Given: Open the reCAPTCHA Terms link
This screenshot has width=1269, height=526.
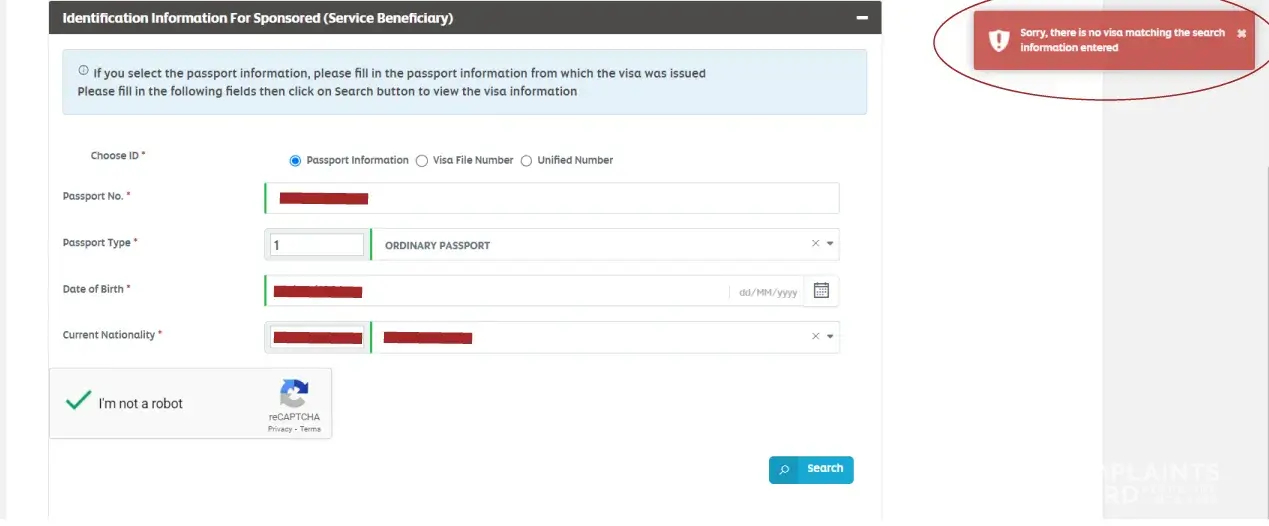Looking at the screenshot, I should [x=311, y=429].
